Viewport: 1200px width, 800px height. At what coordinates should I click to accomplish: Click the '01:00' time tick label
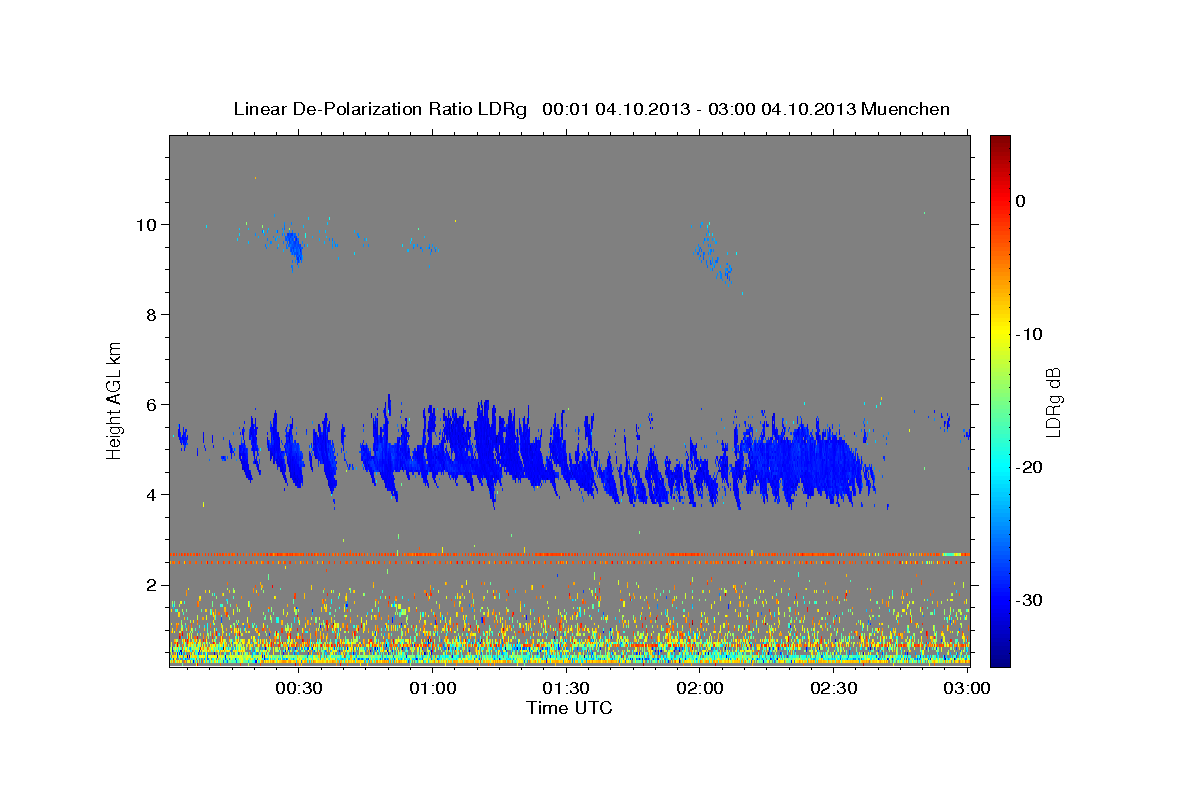pyautogui.click(x=433, y=689)
